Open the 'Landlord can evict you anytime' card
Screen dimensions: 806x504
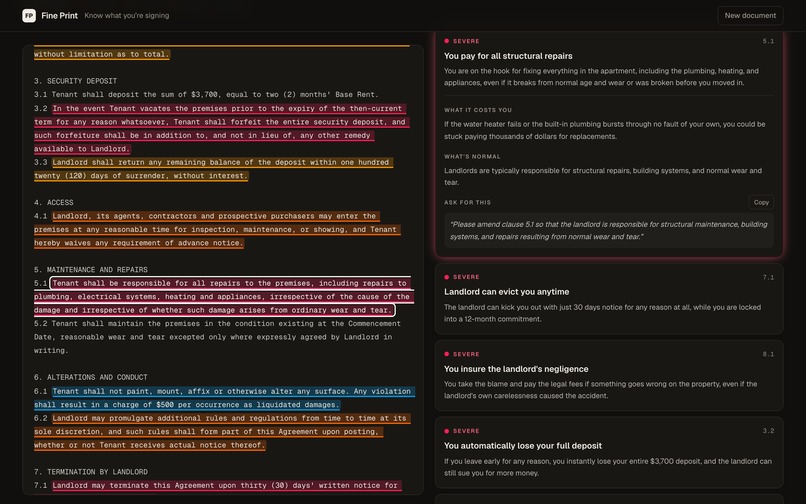tap(609, 299)
